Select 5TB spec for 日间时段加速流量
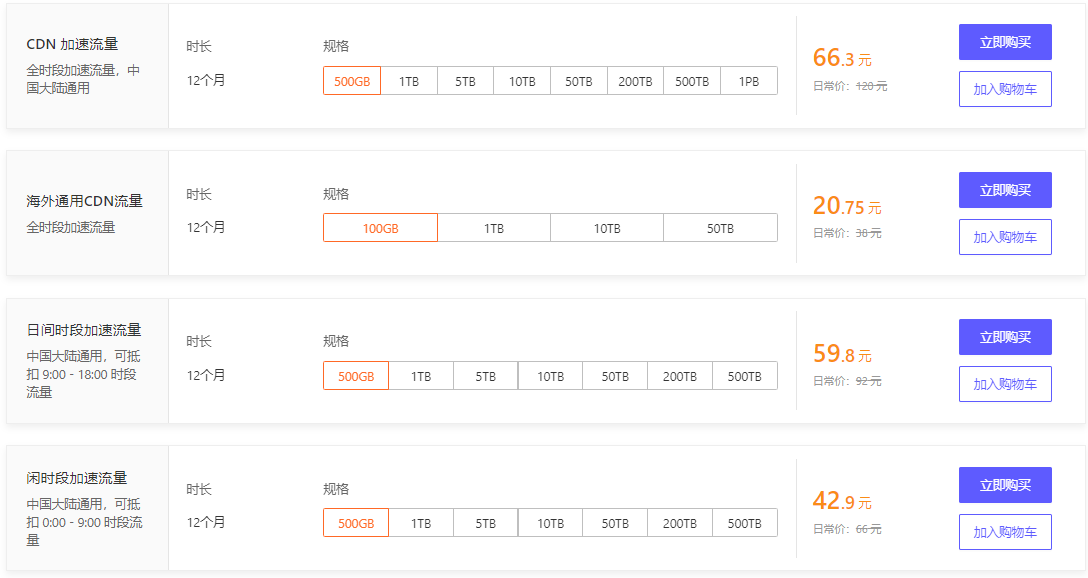1088x578 pixels. pyautogui.click(x=485, y=376)
